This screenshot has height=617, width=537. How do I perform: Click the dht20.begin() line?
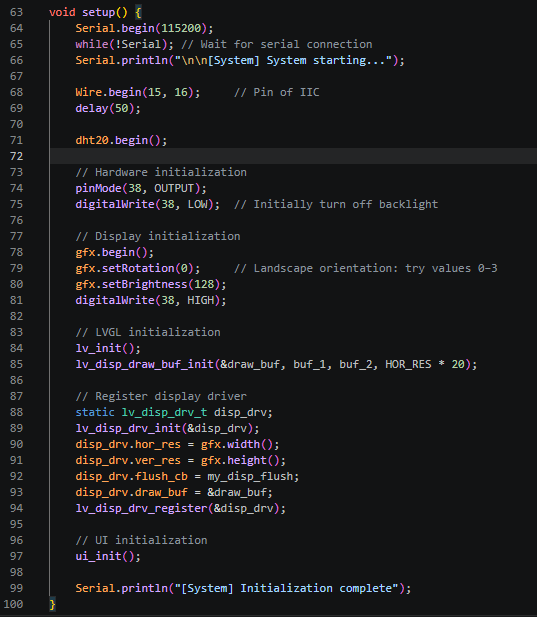[121, 140]
